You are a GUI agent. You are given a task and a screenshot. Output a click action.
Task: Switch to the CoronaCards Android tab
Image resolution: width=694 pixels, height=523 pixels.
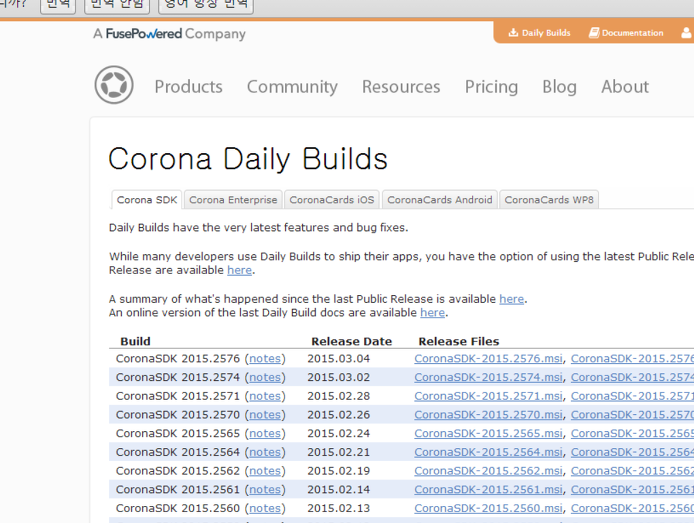[440, 200]
